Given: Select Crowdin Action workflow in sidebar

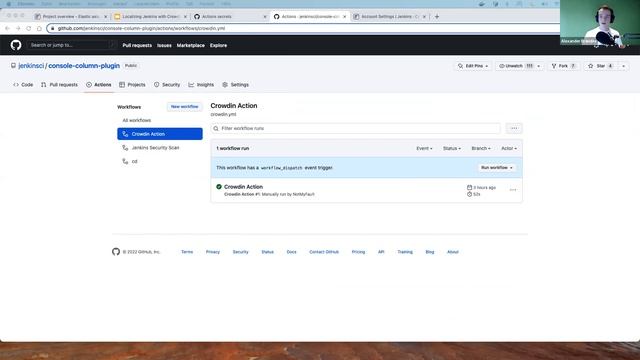Looking at the screenshot, I should coord(160,134).
